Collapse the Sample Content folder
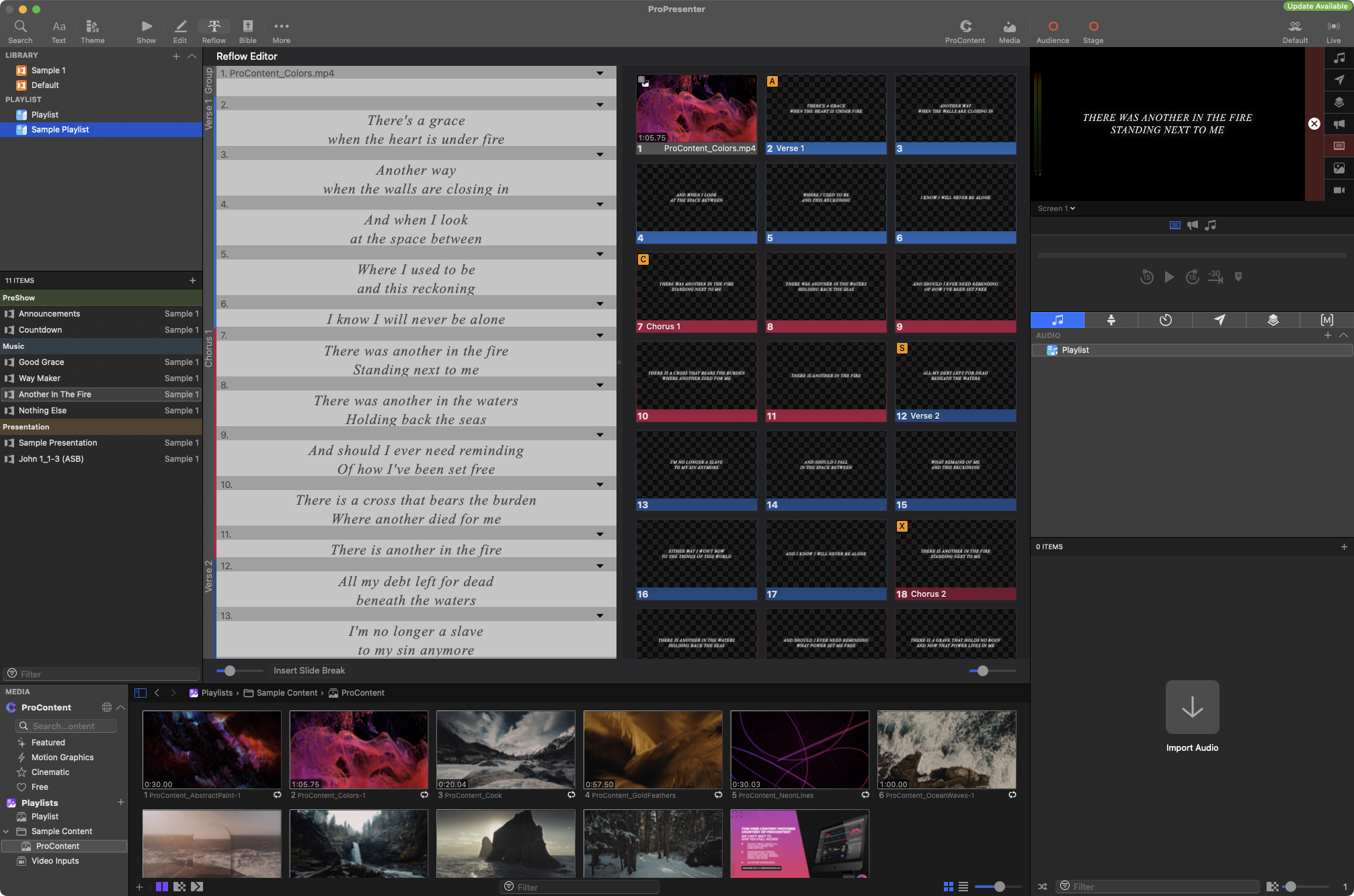 [7, 831]
